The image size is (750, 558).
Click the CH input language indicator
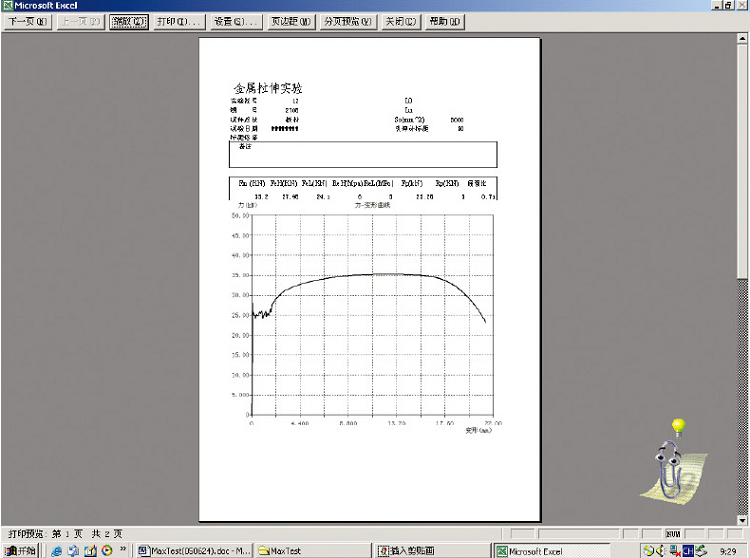point(688,551)
